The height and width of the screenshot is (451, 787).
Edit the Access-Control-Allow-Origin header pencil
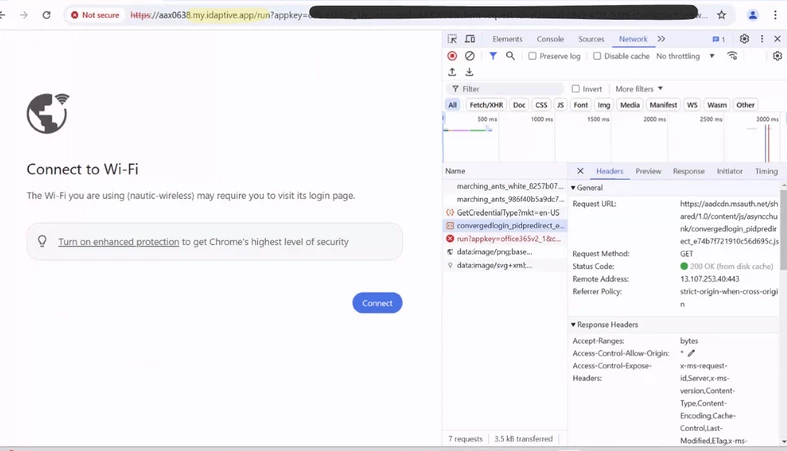point(691,353)
